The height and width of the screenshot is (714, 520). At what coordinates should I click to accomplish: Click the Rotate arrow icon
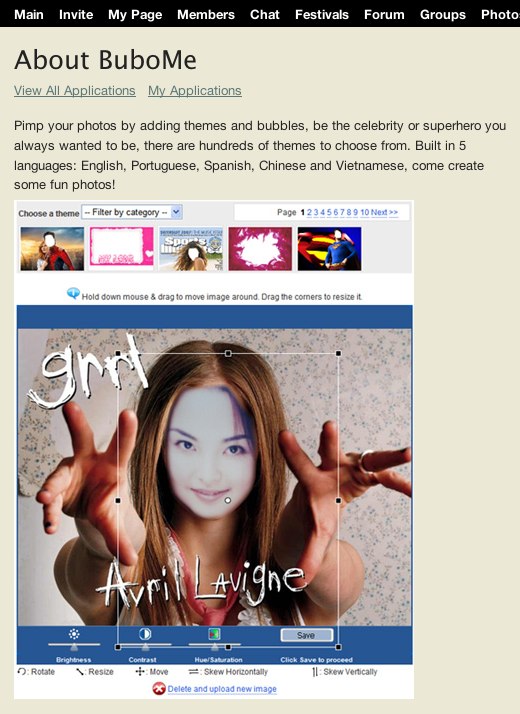[21, 672]
